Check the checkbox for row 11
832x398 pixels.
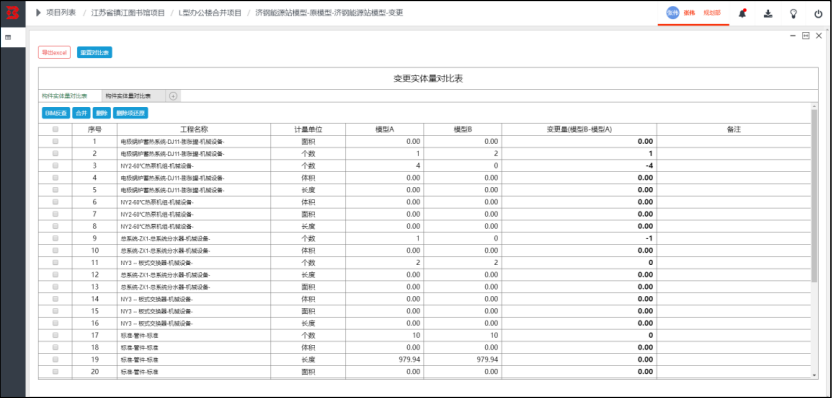[x=55, y=262]
